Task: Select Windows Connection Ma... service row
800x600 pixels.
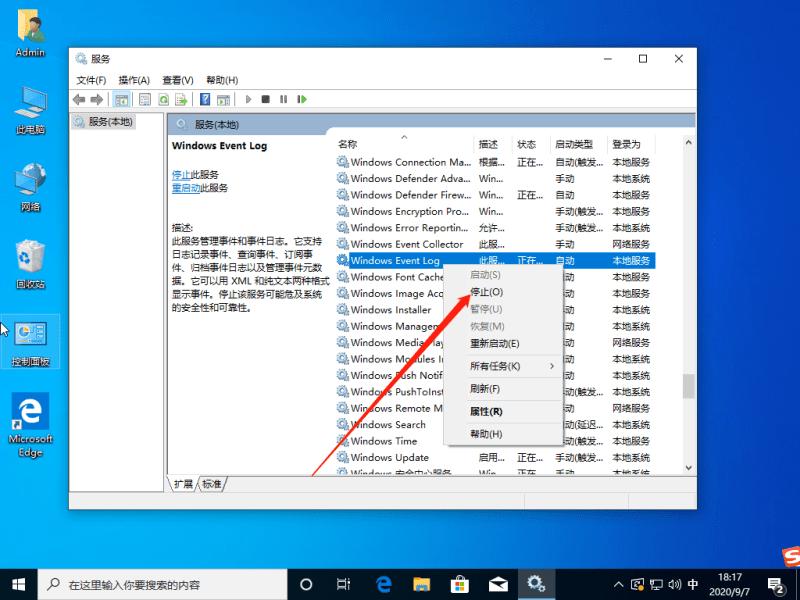Action: coord(495,162)
